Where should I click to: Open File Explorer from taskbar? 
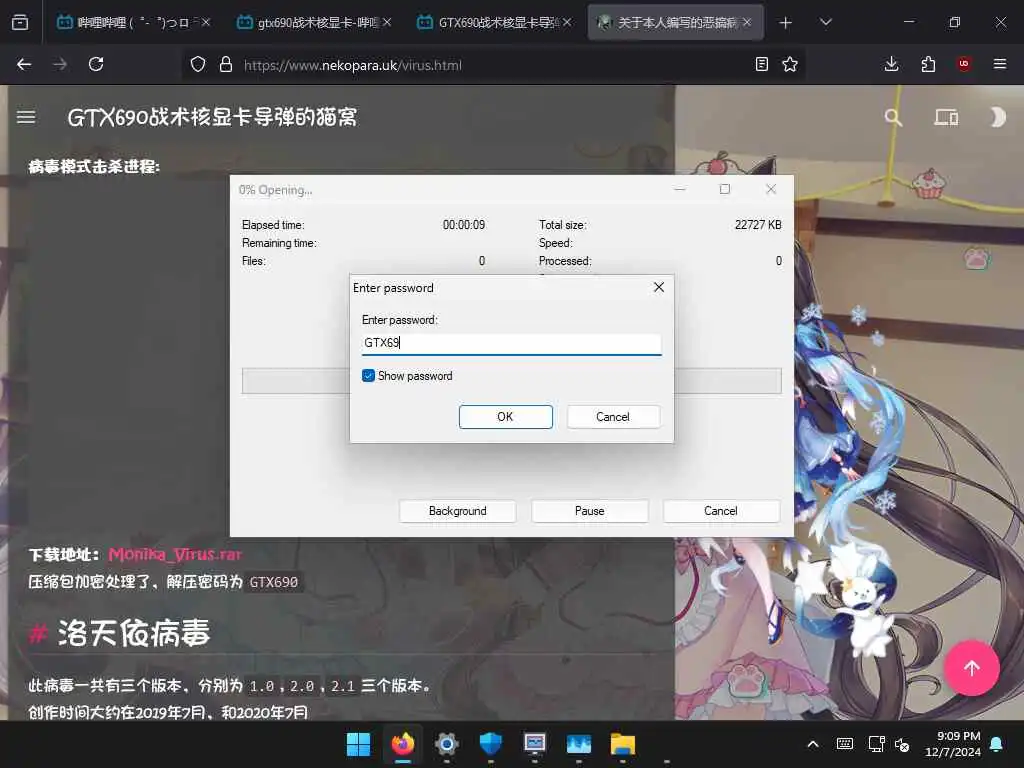pyautogui.click(x=622, y=744)
